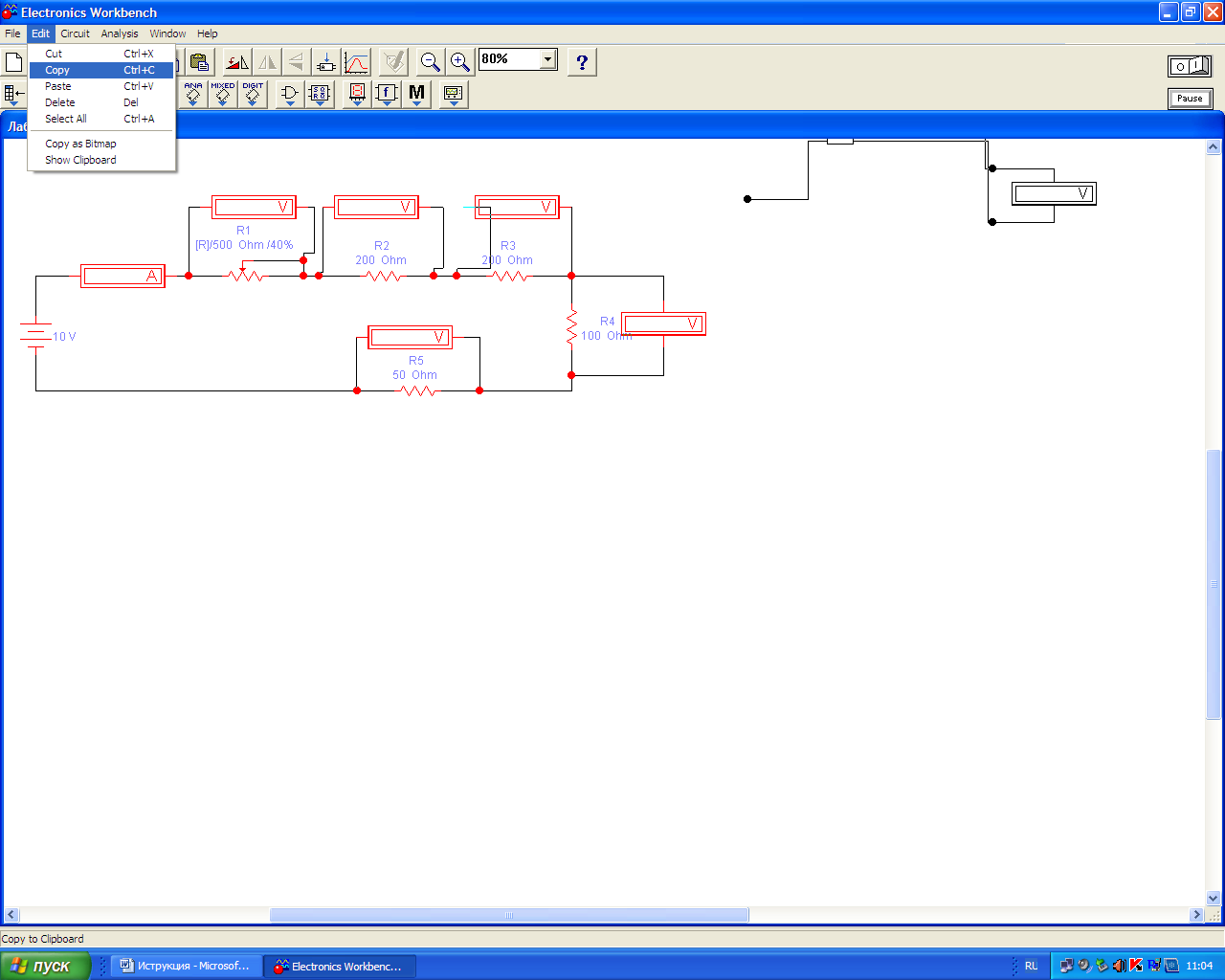The width and height of the screenshot is (1225, 980).
Task: Choose Copy as Bitmap menu entry
Action: (x=101, y=144)
